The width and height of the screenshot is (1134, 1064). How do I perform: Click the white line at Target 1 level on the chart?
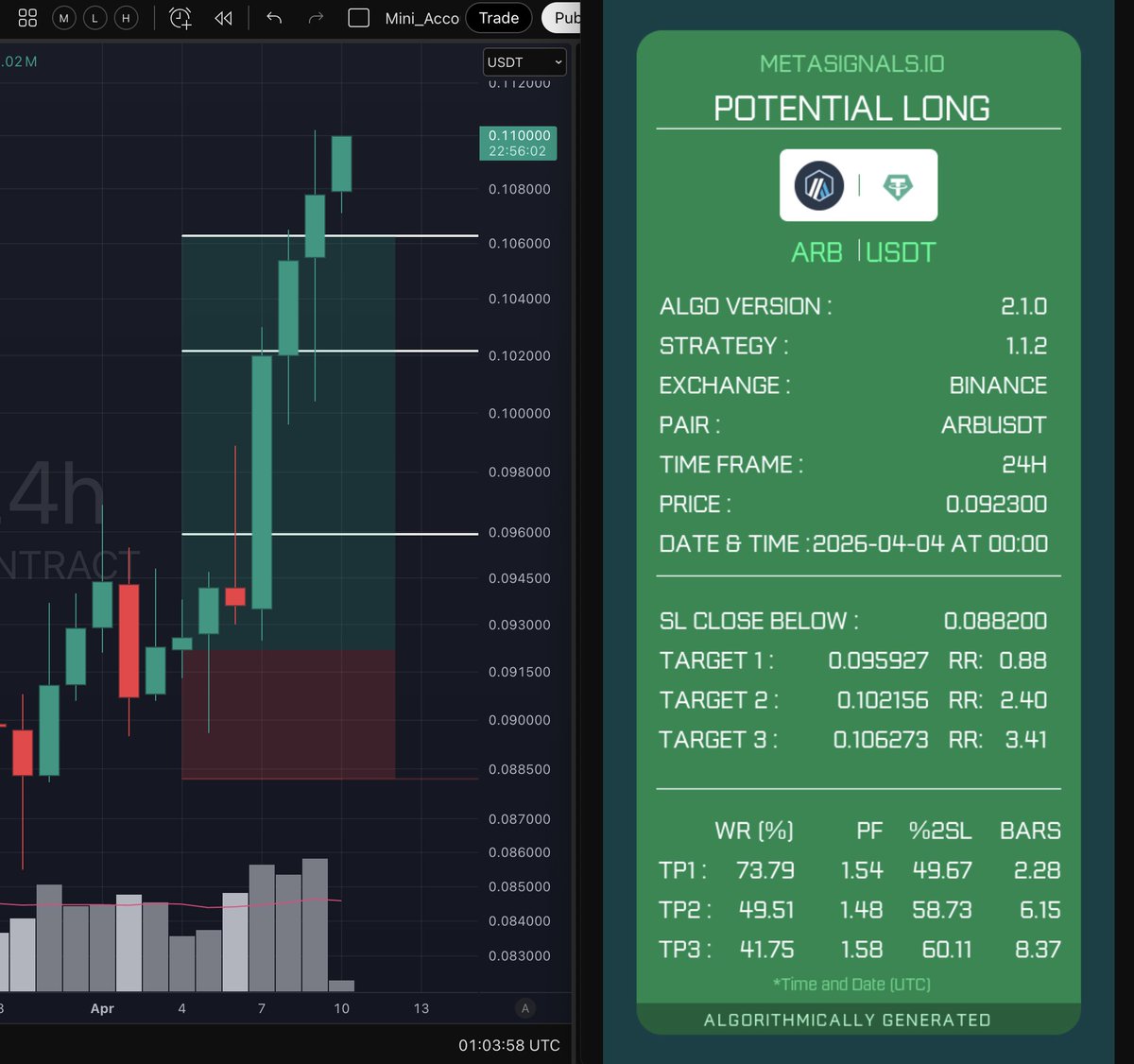coord(330,534)
